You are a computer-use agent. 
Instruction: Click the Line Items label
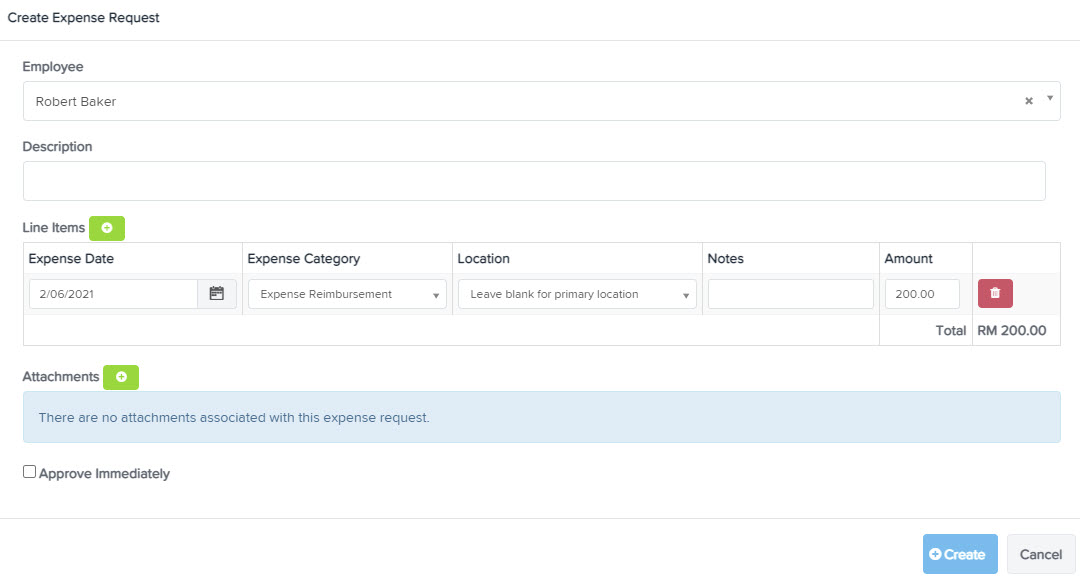pyautogui.click(x=54, y=227)
